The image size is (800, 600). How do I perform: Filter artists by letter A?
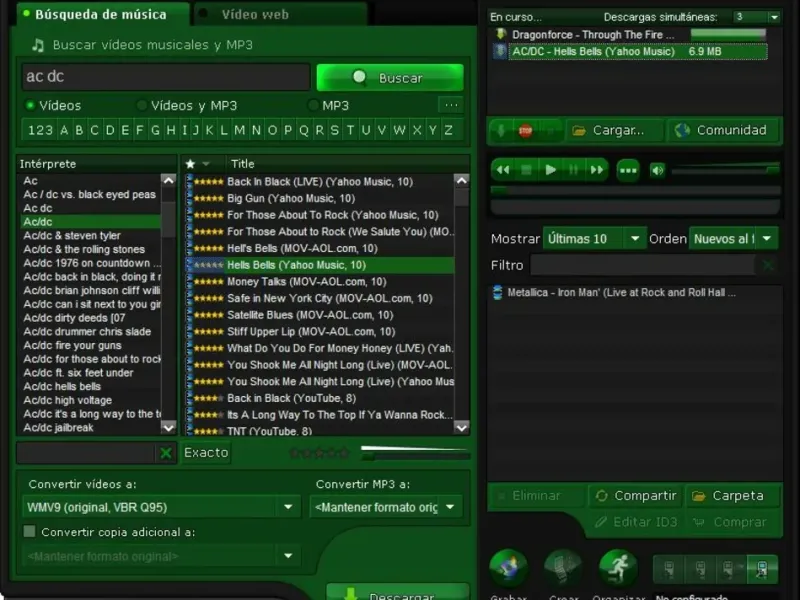[64, 130]
